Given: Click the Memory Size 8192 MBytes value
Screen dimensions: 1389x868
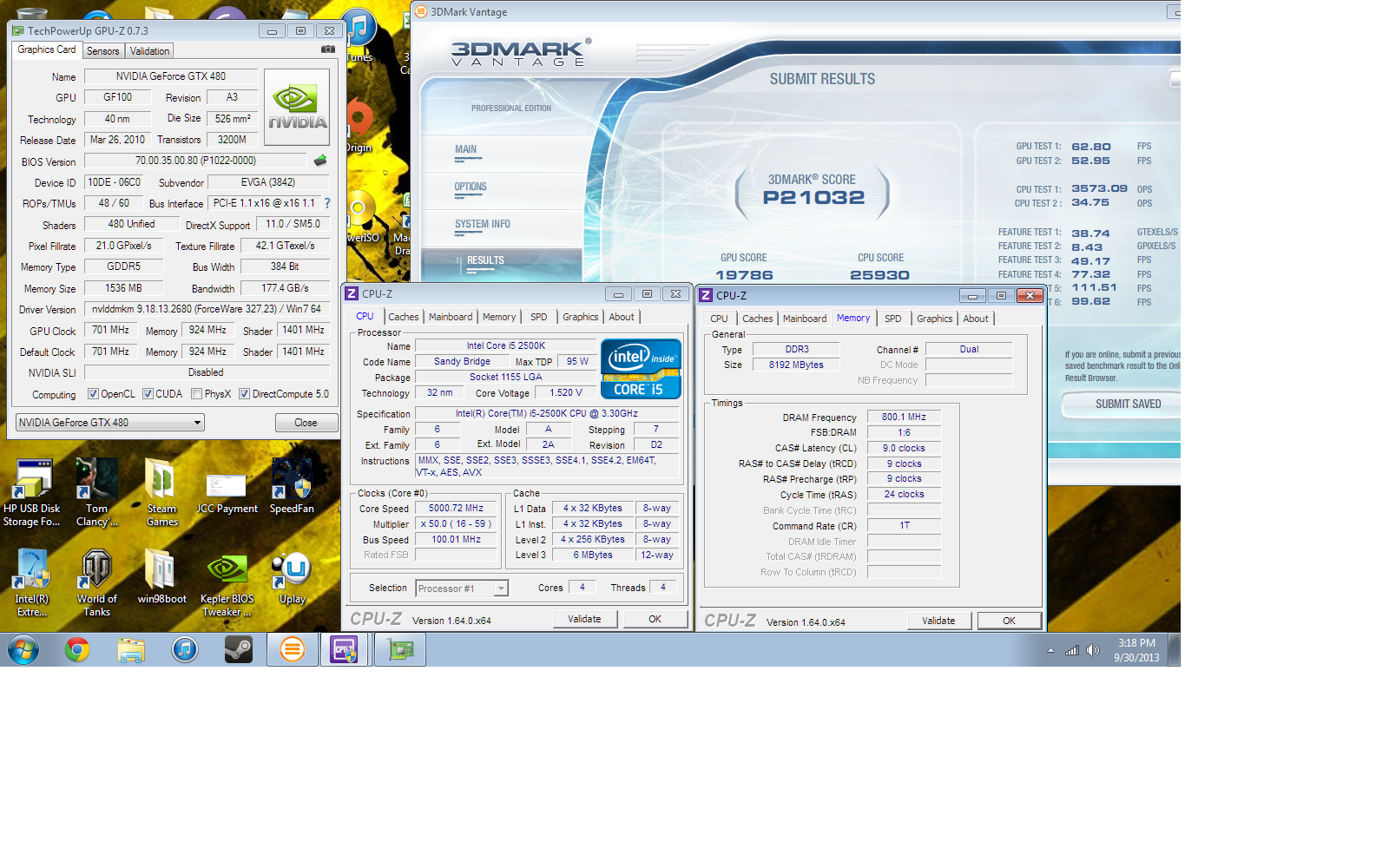Looking at the screenshot, I should tap(796, 365).
